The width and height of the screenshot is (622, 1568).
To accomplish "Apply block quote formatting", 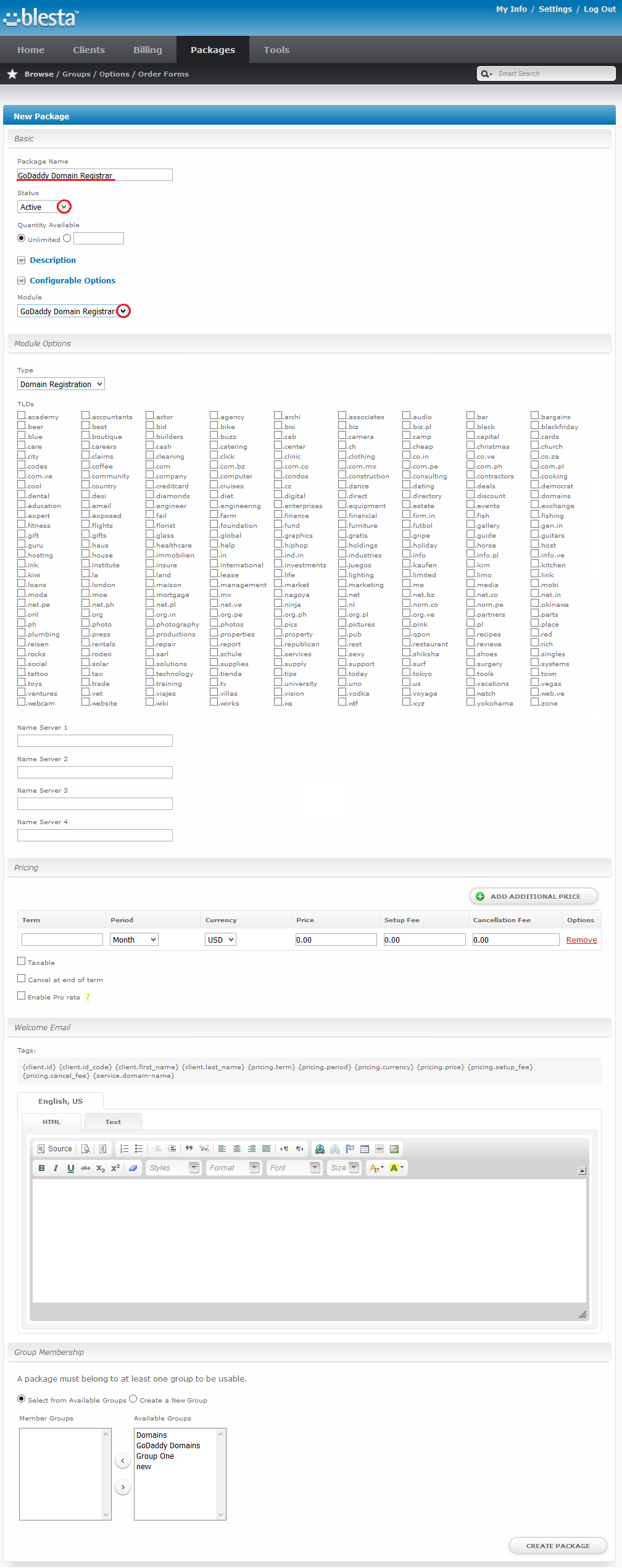I will pos(189,1149).
